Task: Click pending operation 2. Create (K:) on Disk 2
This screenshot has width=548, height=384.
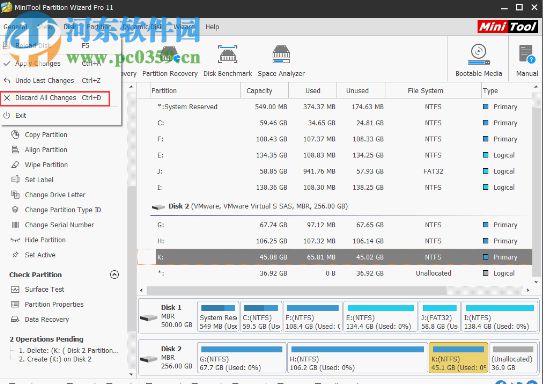Action: (x=55, y=359)
